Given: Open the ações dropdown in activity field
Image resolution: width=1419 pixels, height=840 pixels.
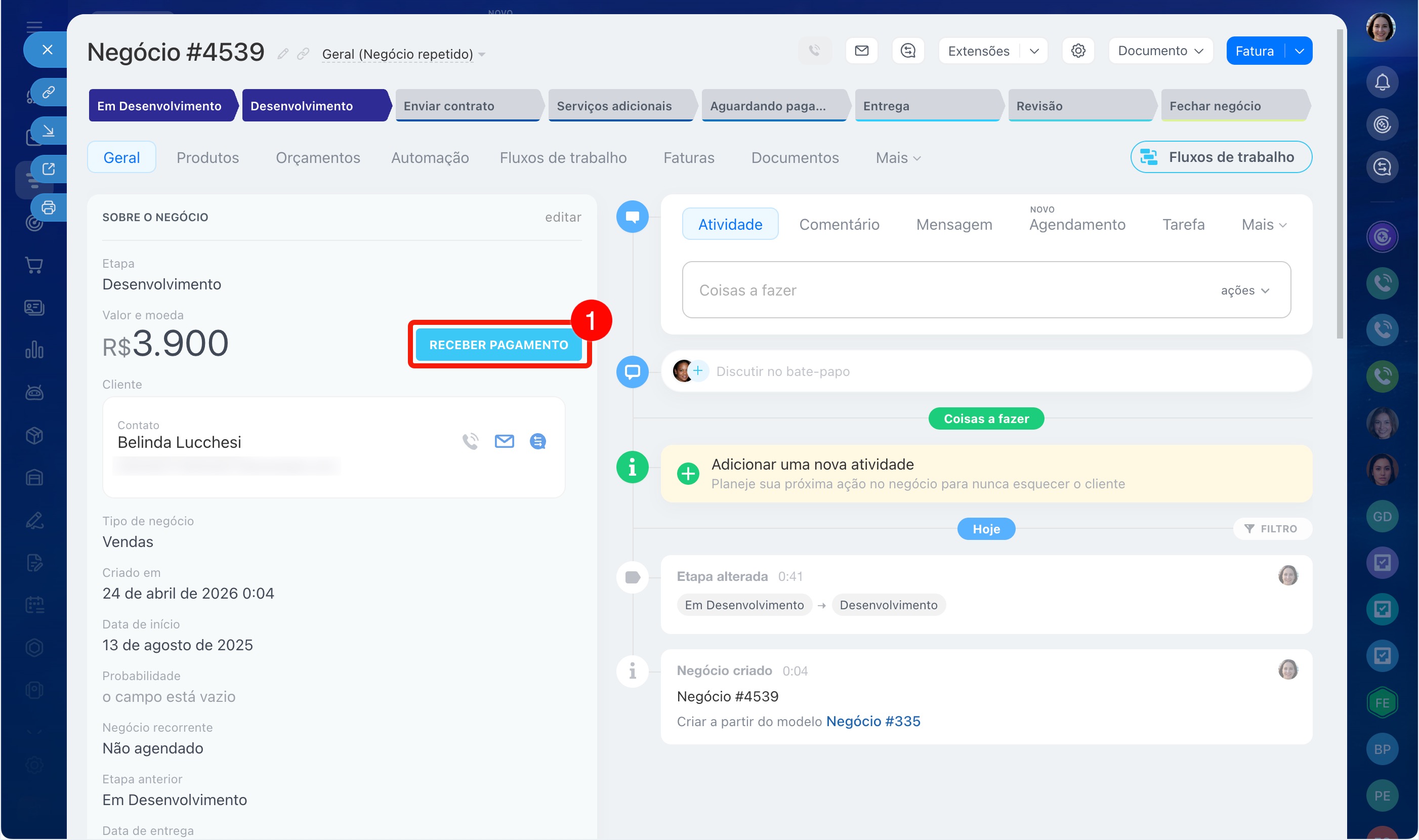Looking at the screenshot, I should tap(1245, 290).
